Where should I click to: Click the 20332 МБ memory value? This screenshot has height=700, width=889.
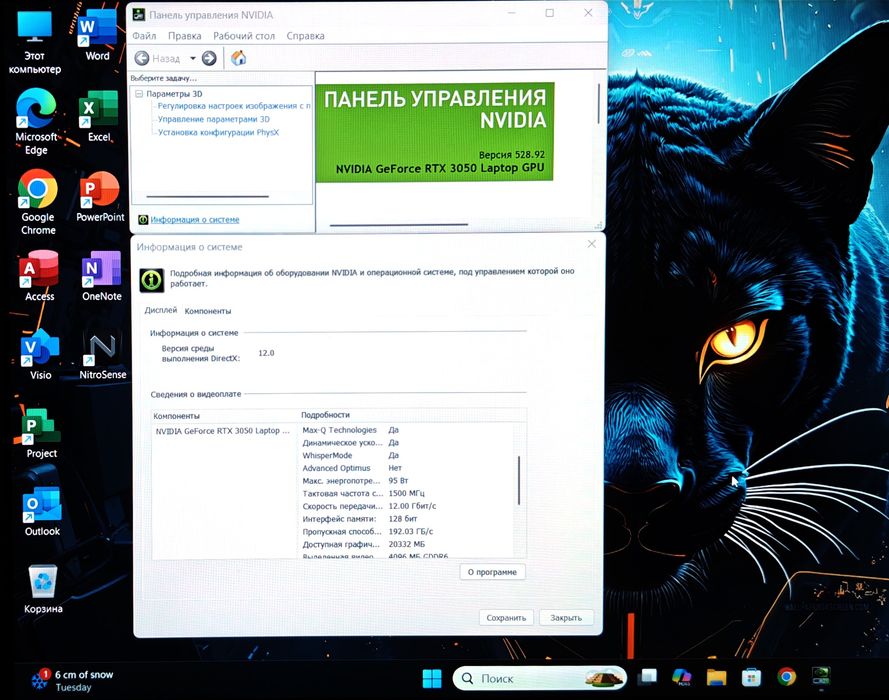point(407,544)
